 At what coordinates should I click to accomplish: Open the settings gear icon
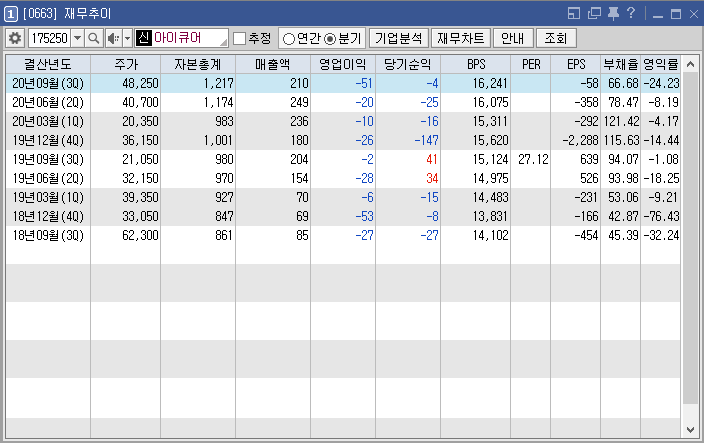15,38
